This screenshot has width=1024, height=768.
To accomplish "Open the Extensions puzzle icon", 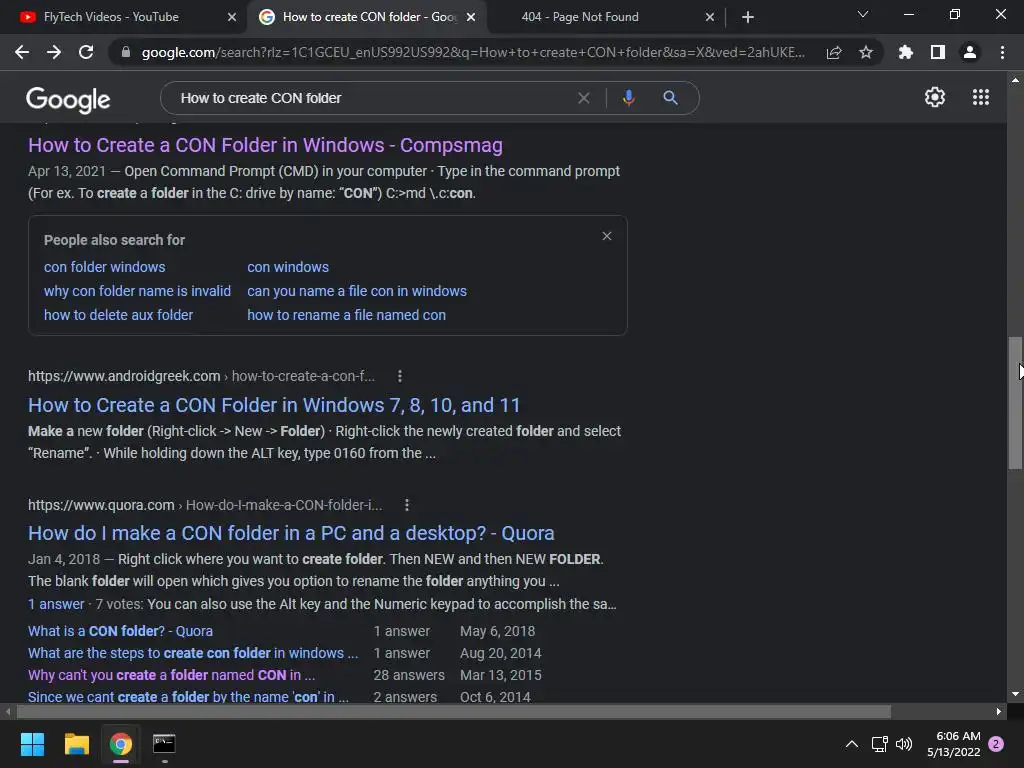I will 905,52.
